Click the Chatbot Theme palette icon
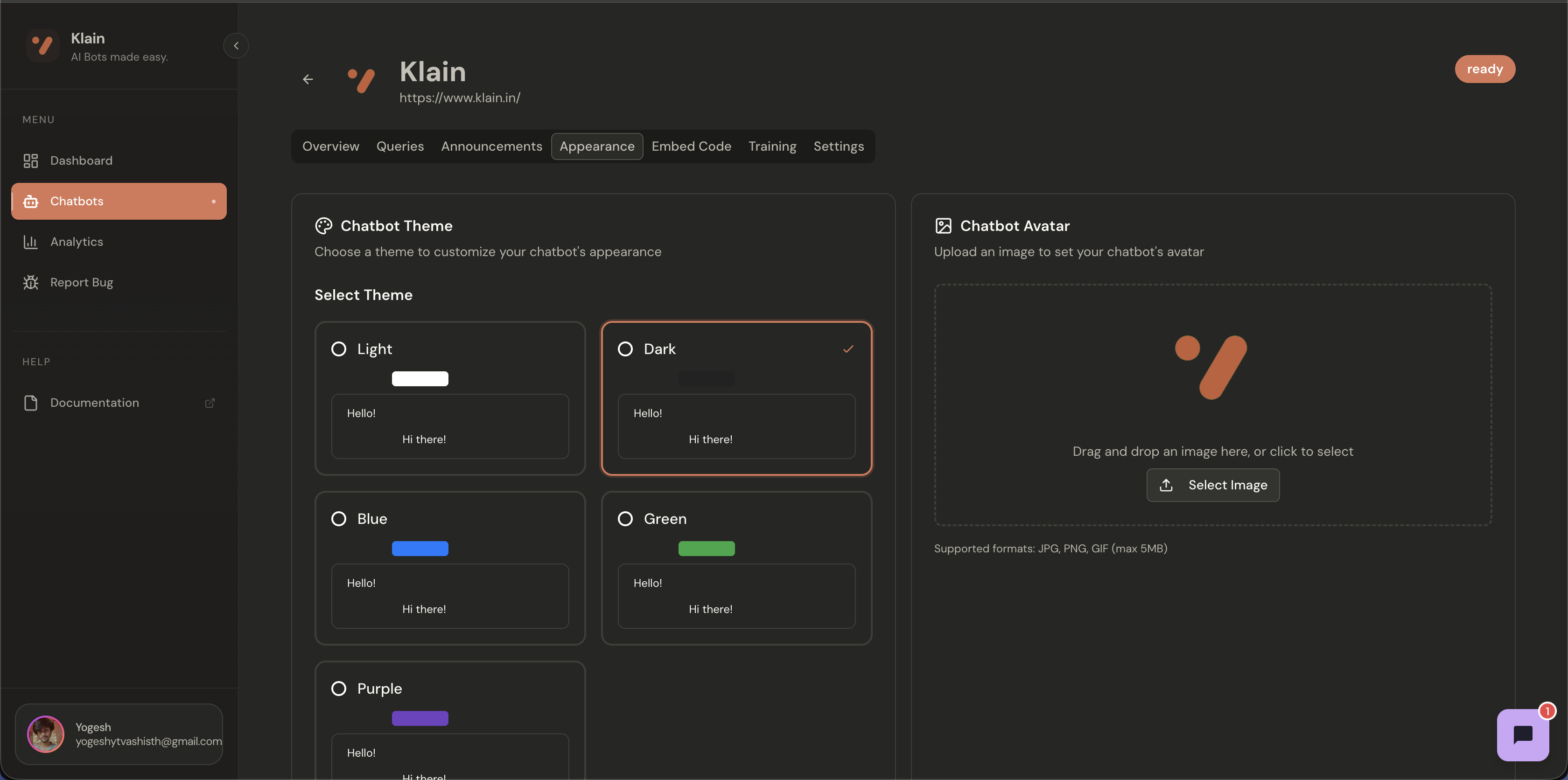Viewport: 1568px width, 780px height. tap(323, 225)
